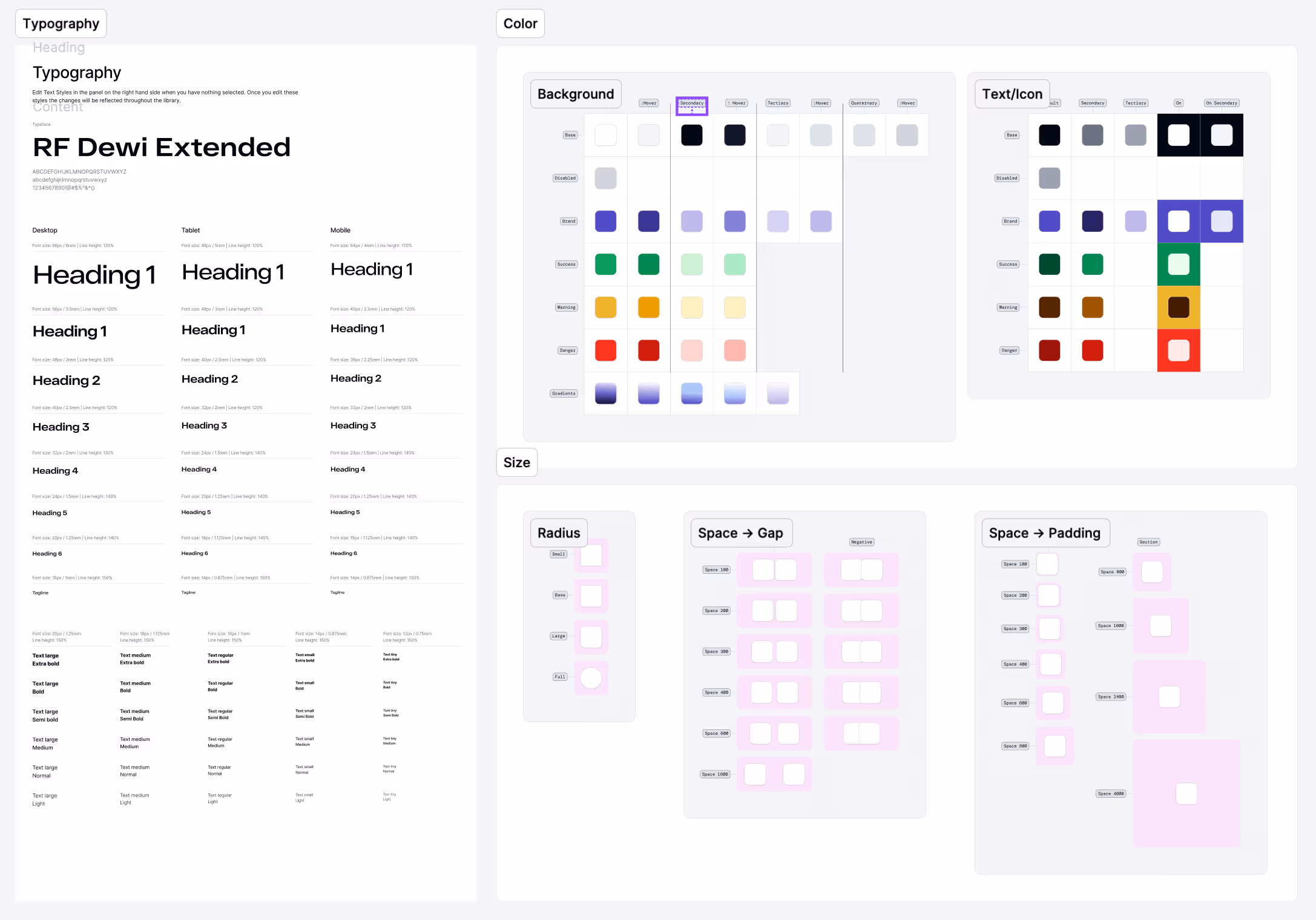Pick the darkest gradient swatch in Gradients row
The image size is (1316, 920).
(x=605, y=393)
